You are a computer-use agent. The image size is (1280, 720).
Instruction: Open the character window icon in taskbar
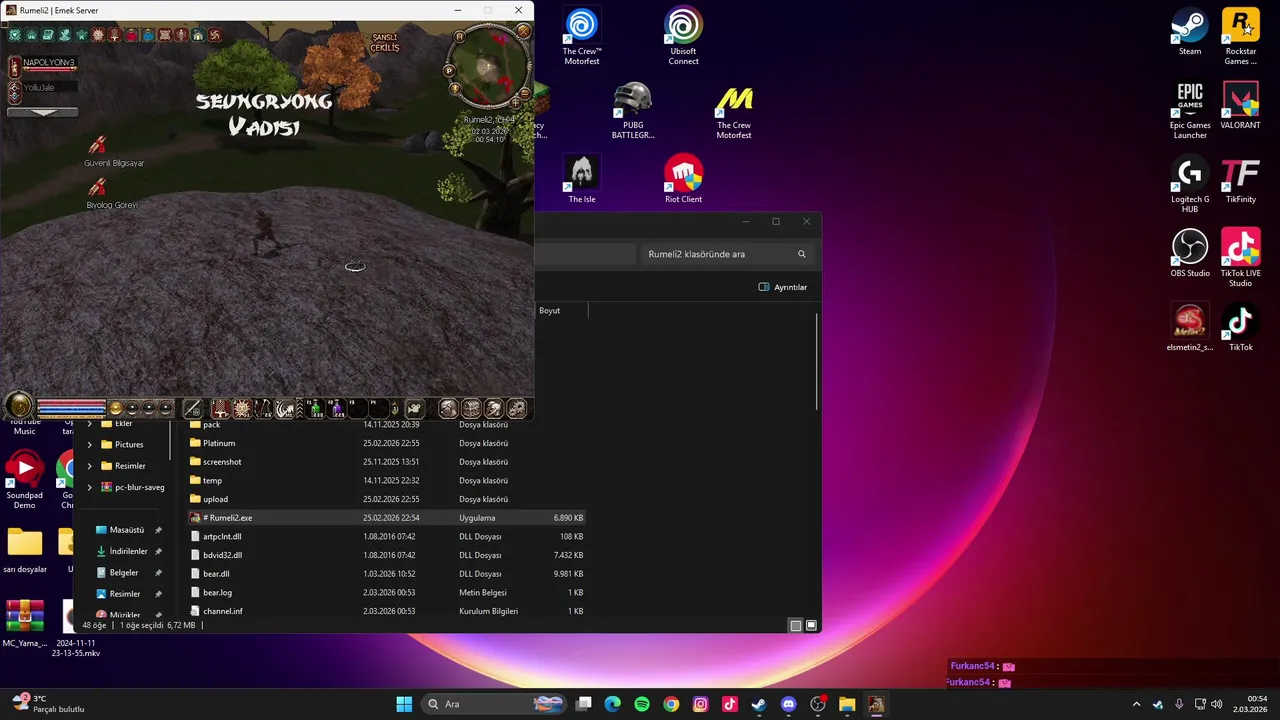point(449,408)
